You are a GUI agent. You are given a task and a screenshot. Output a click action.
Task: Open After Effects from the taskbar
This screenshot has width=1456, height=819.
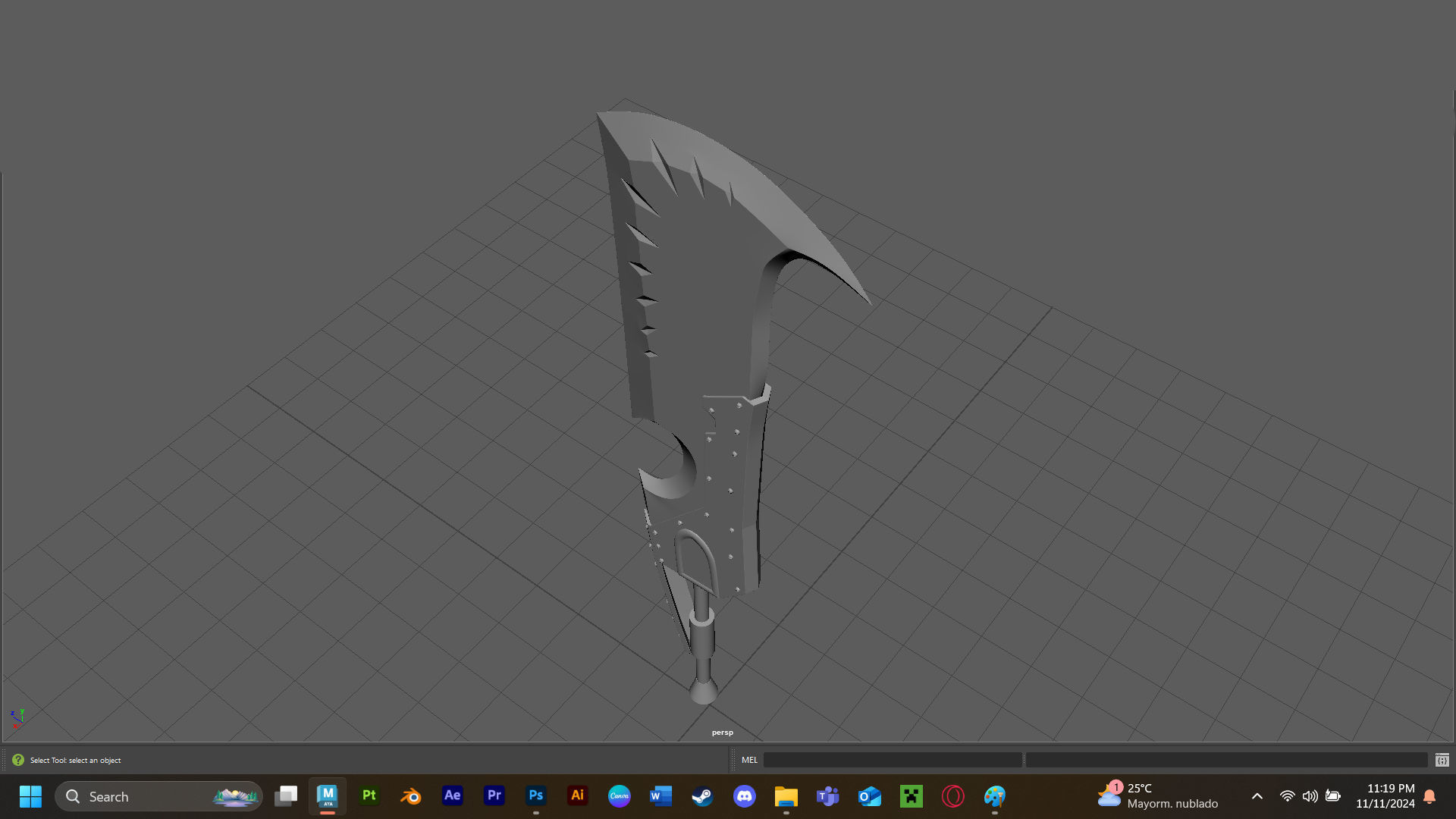[x=453, y=796]
